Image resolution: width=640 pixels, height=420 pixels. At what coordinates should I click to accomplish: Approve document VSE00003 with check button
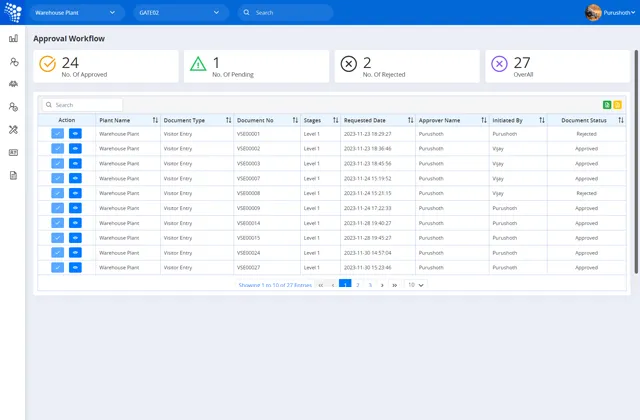pos(58,163)
